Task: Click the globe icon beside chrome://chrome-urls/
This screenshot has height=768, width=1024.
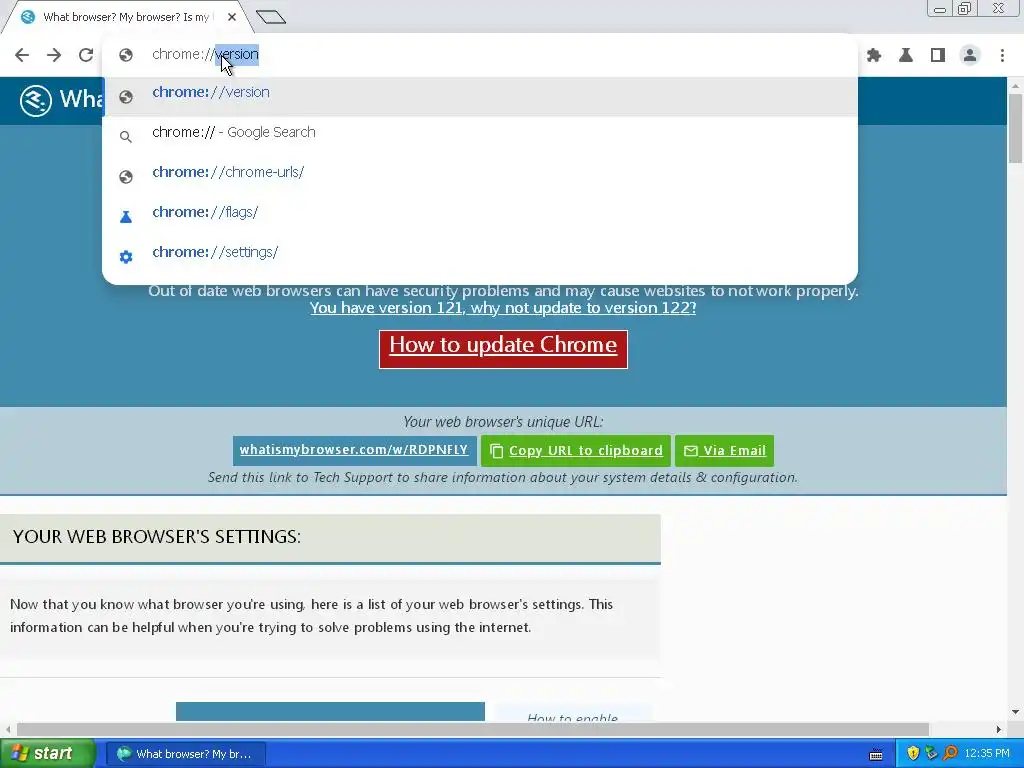Action: click(x=126, y=176)
